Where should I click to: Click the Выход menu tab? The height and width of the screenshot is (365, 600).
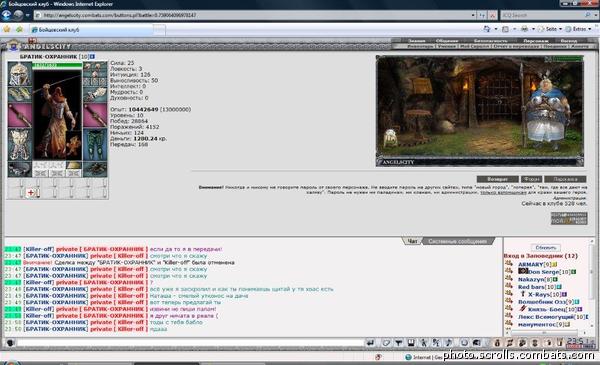[569, 41]
